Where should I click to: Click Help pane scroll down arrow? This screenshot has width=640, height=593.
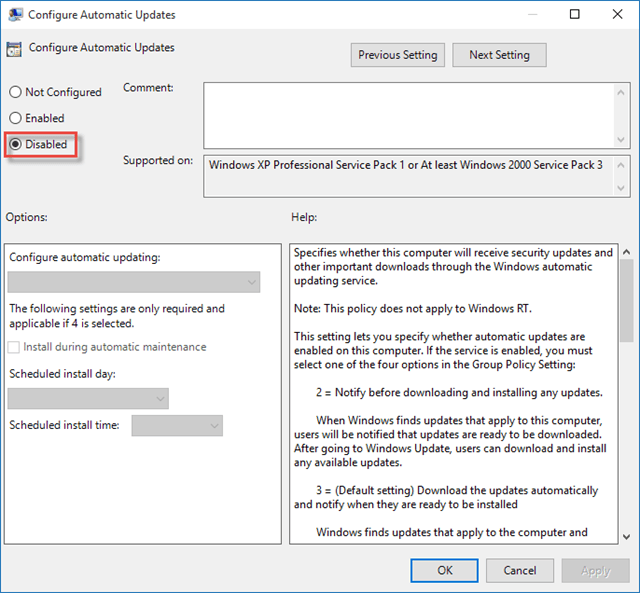click(x=627, y=537)
